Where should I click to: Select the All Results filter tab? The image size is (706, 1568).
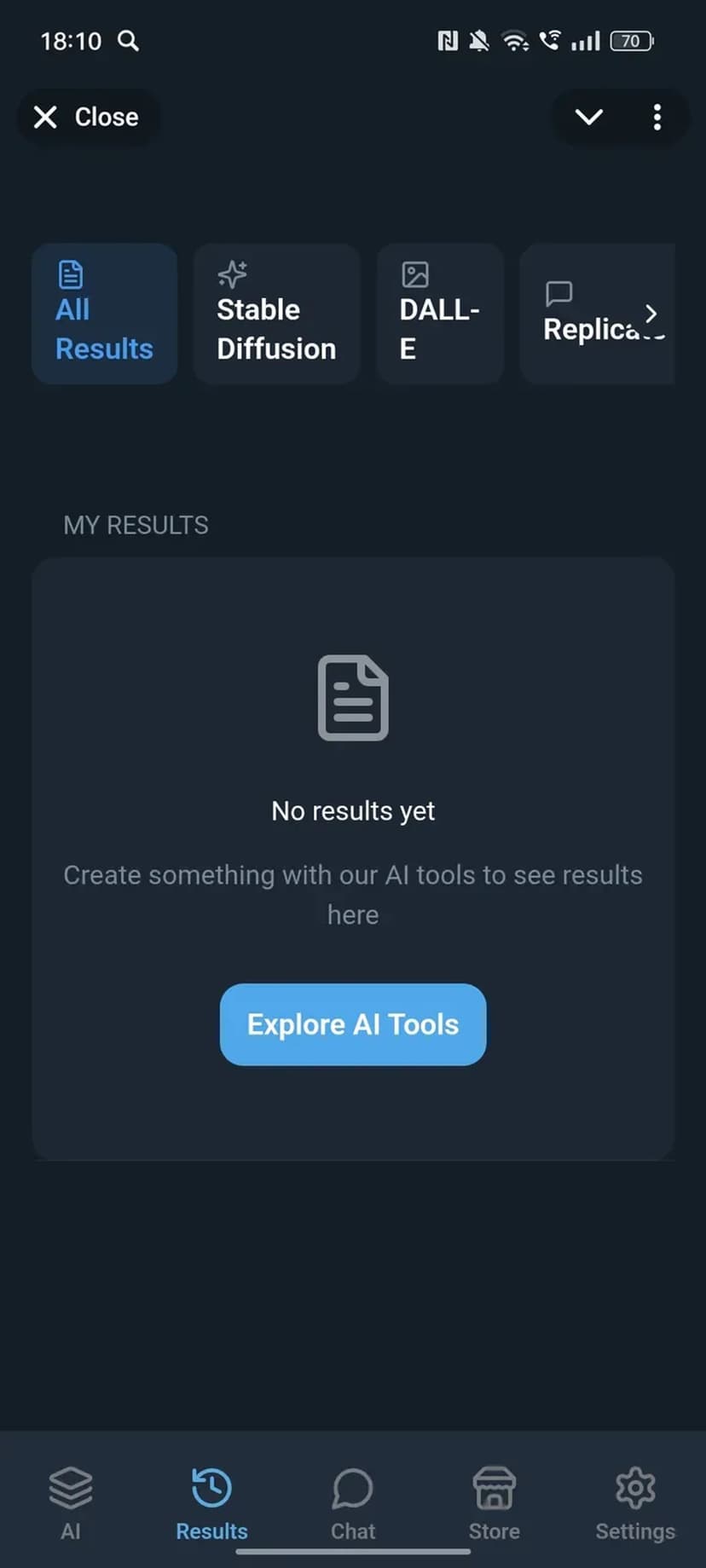tap(104, 314)
